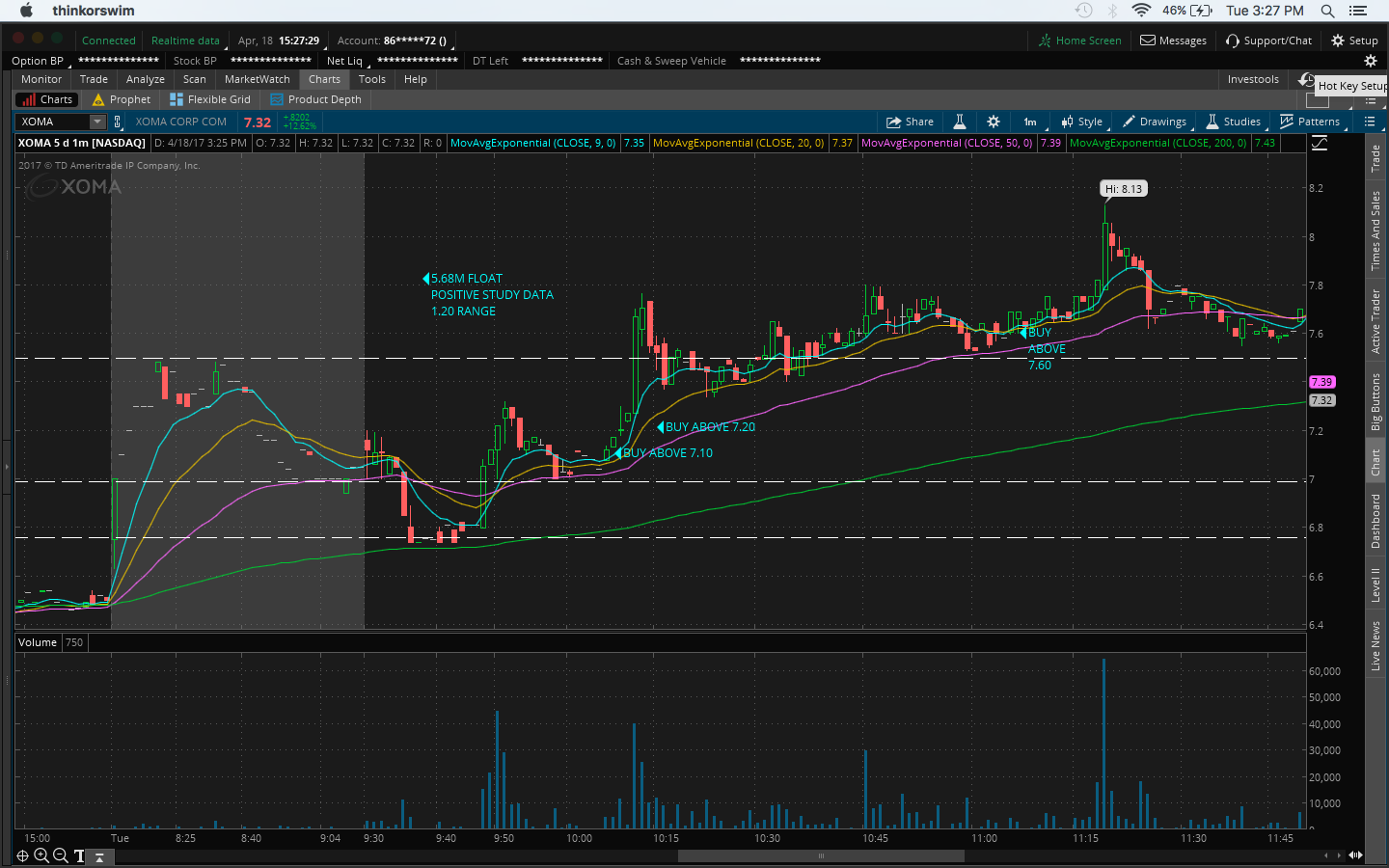Click the zoom in magnifier icon
Viewport: 1389px width, 868px height.
(x=41, y=855)
